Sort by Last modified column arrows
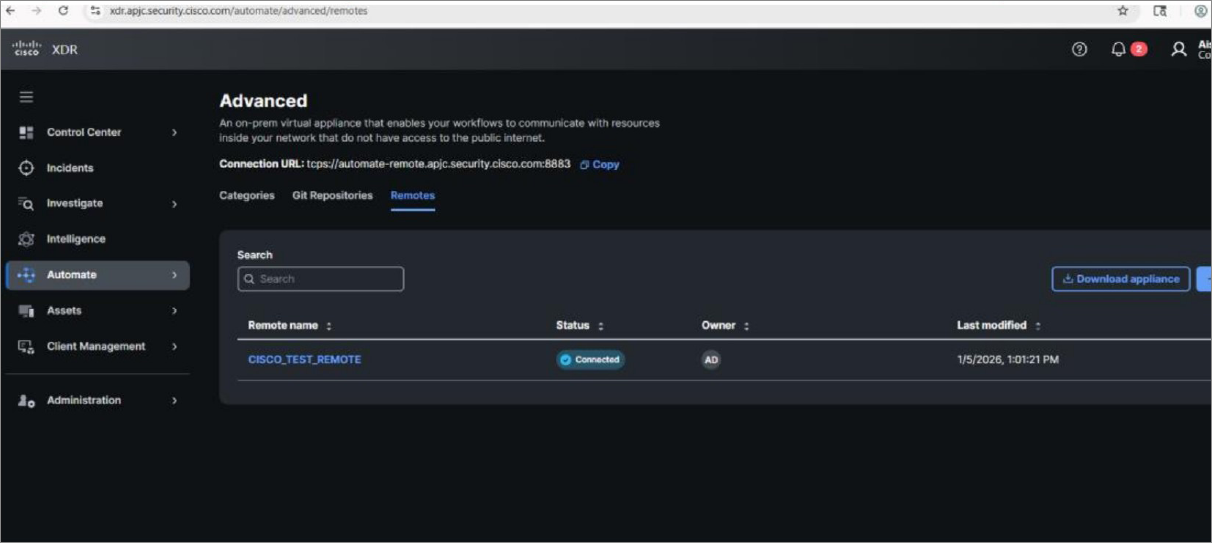The image size is (1212, 543). pyautogui.click(x=1038, y=326)
